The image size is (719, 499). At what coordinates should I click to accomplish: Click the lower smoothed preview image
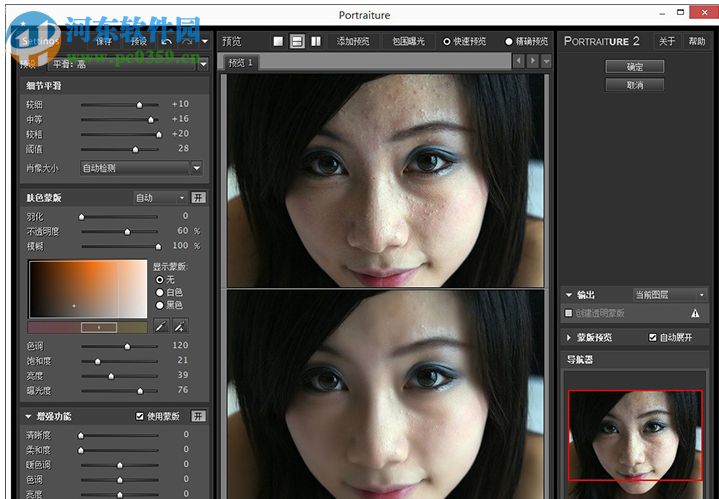click(386, 394)
